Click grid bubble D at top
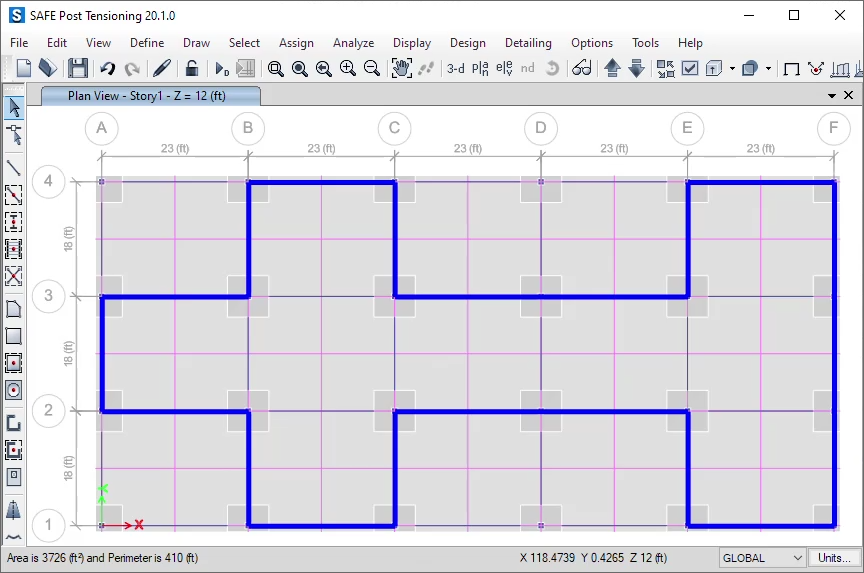864x573 pixels. 541,128
